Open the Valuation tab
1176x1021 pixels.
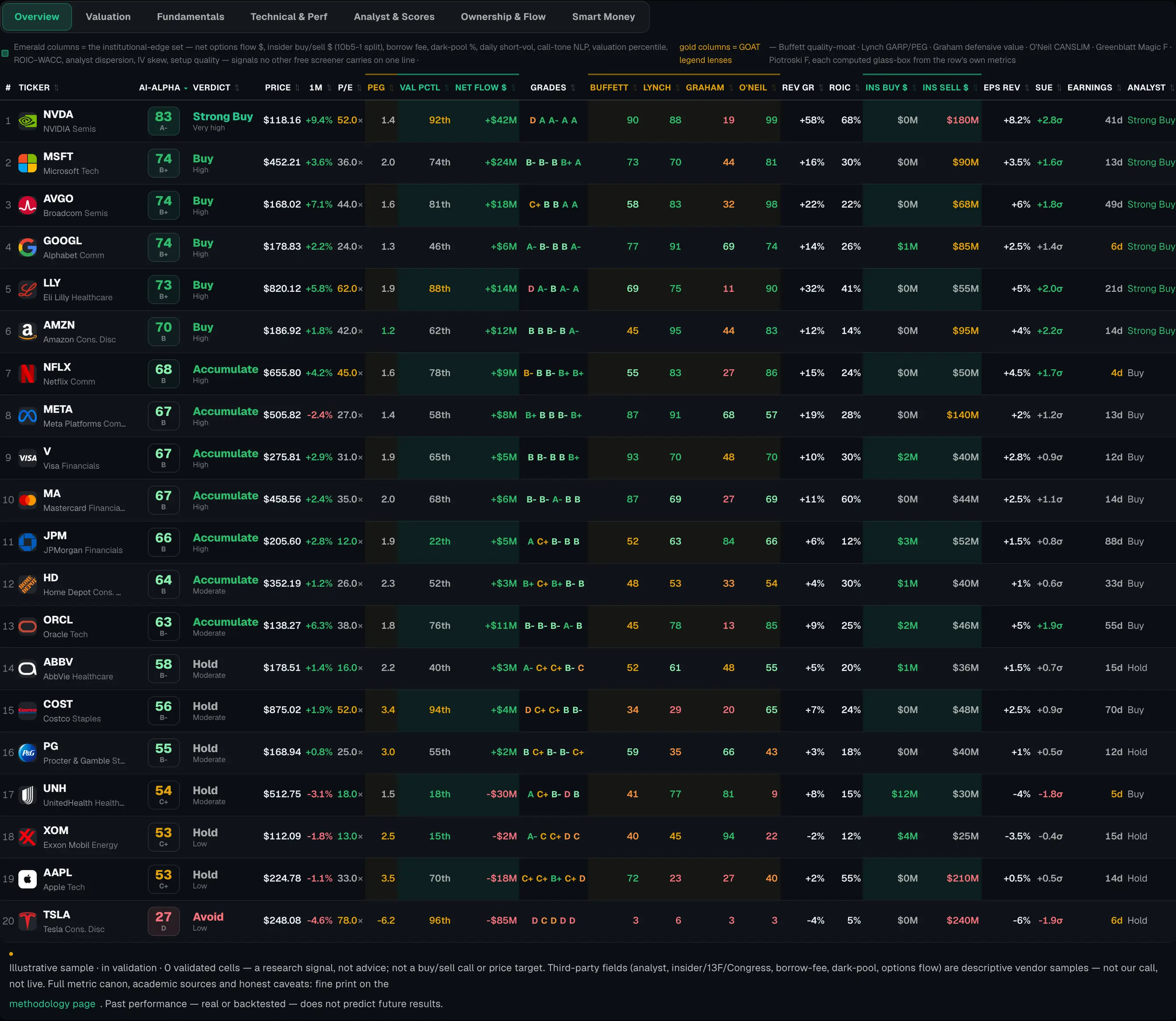click(108, 17)
